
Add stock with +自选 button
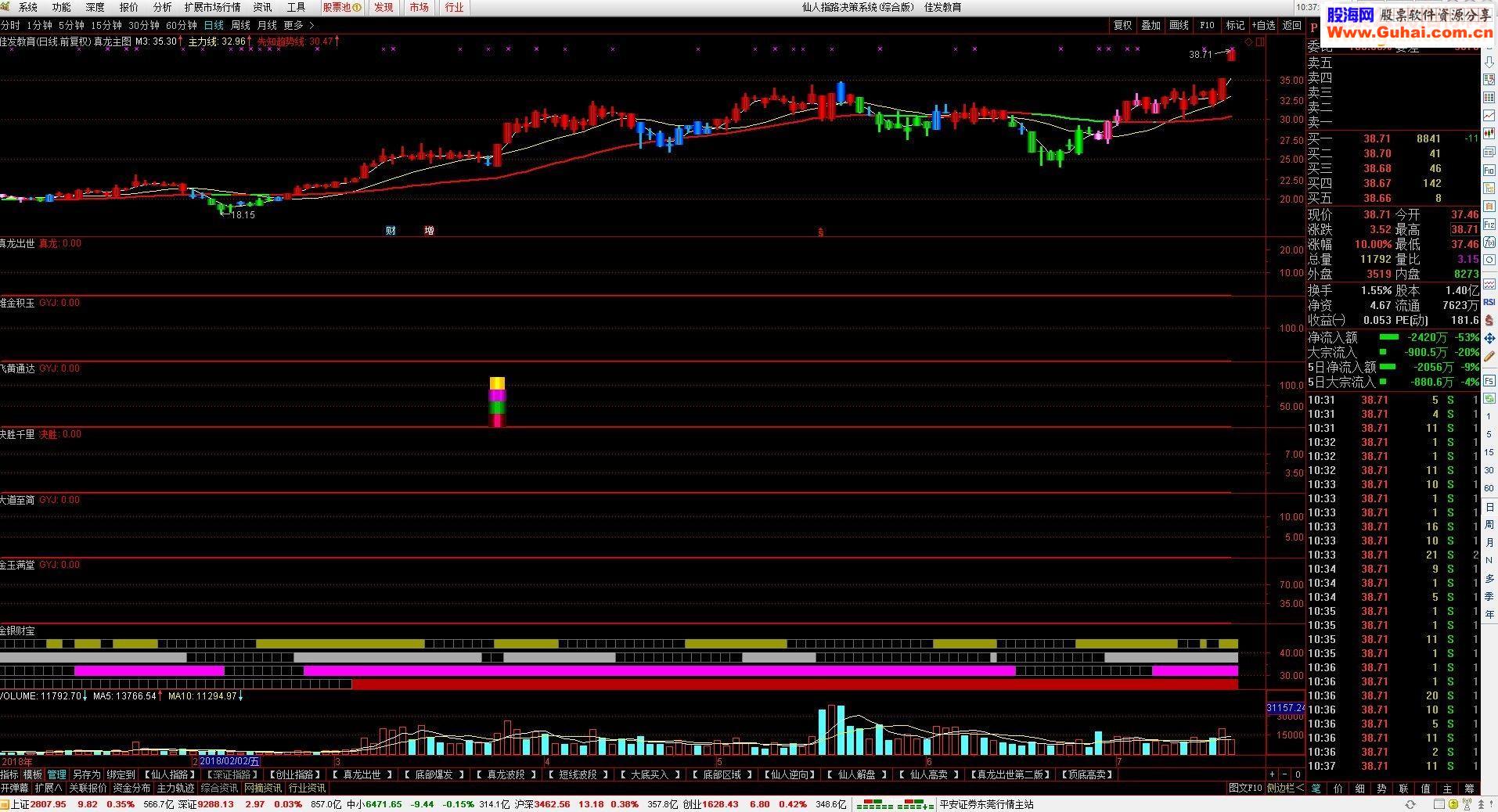(x=1263, y=26)
